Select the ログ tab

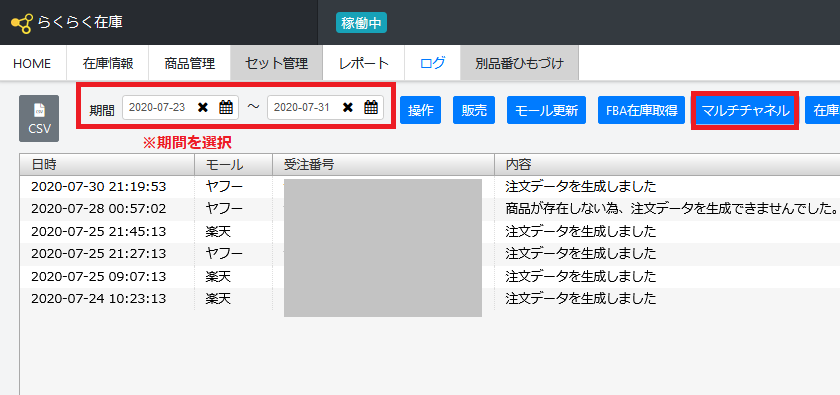point(432,63)
